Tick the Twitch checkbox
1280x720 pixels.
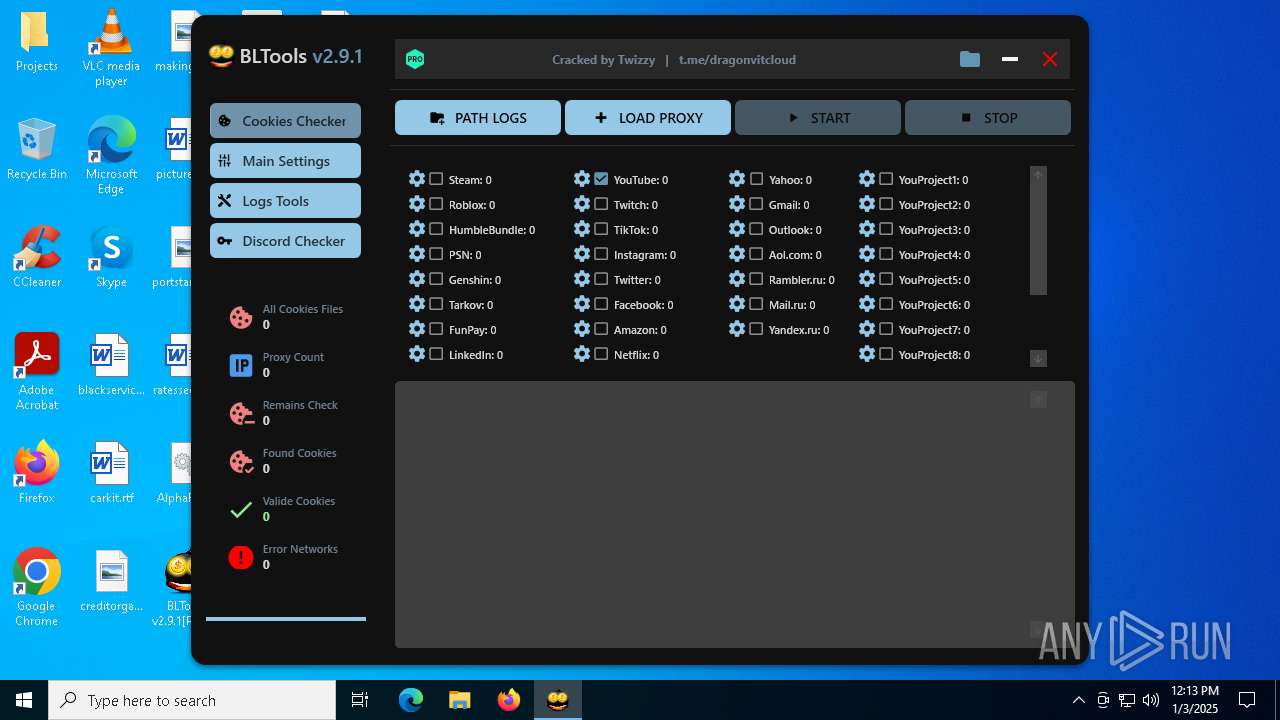click(601, 204)
